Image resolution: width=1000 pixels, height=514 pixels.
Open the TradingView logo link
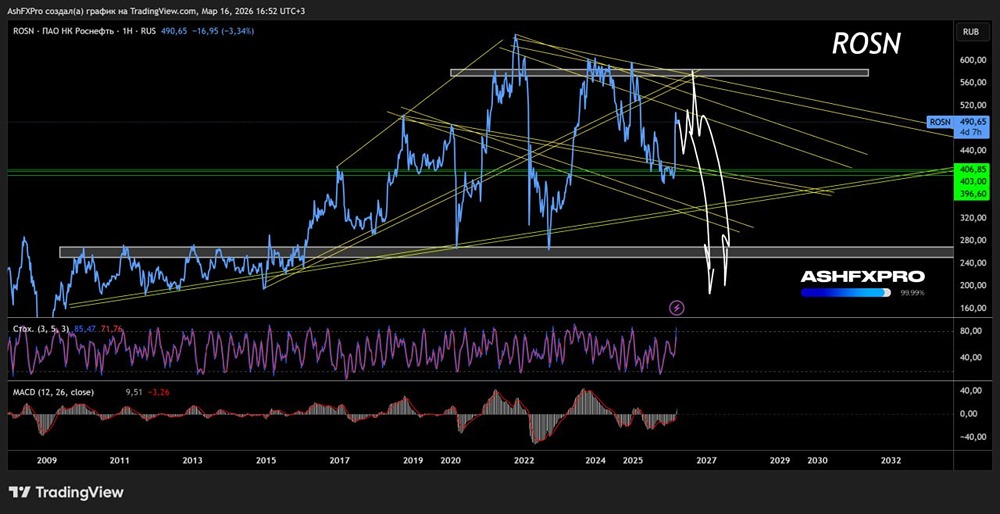point(66,492)
